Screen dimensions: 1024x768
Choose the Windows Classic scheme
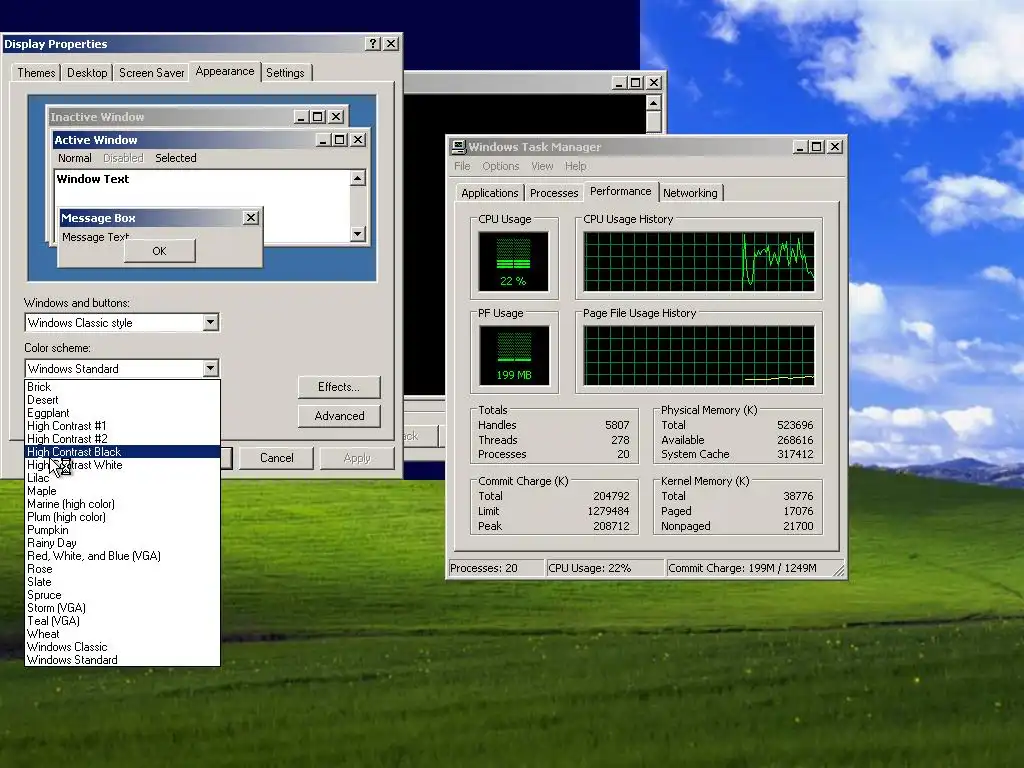pos(122,647)
